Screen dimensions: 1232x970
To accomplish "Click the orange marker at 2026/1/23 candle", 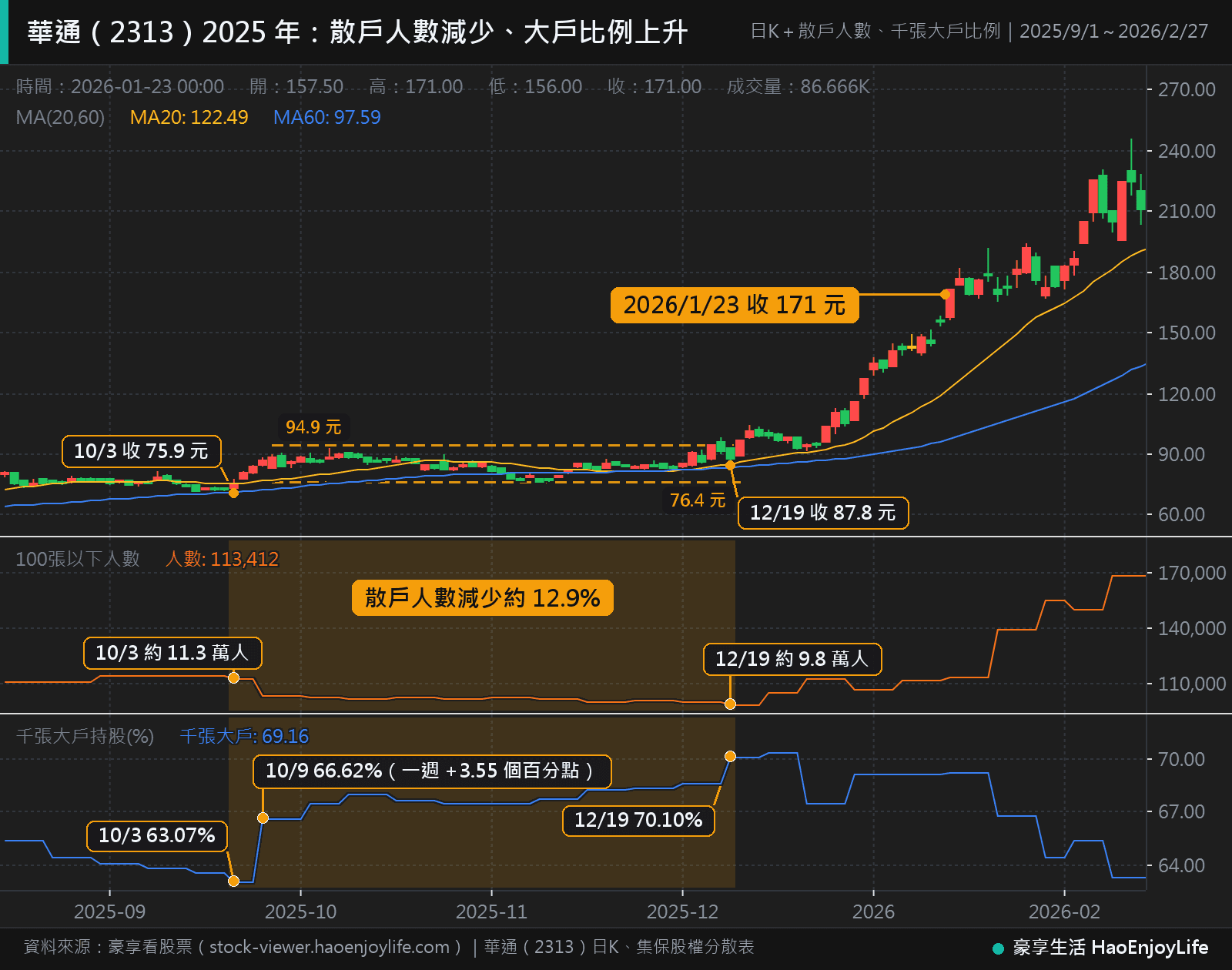I will 945,294.
